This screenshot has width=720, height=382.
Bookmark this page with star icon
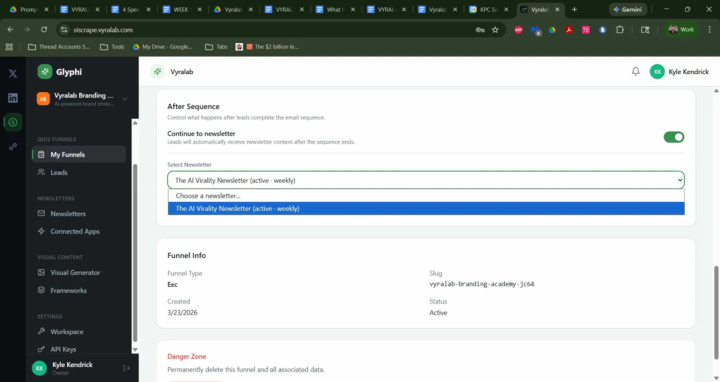495,30
